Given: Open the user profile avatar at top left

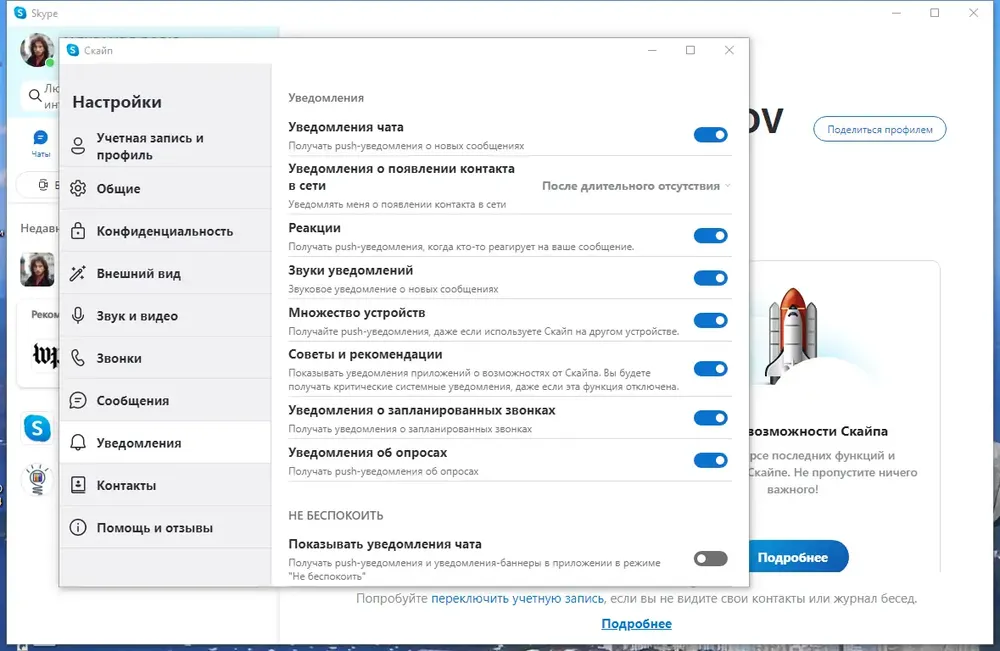Looking at the screenshot, I should click(x=37, y=50).
